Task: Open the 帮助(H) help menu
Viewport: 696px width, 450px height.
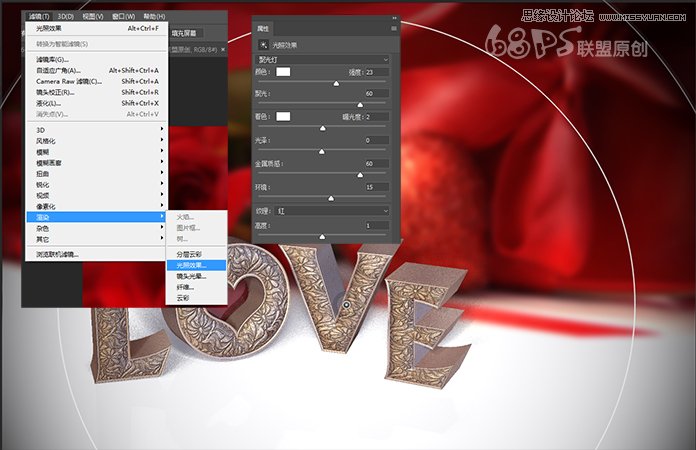Action: tap(154, 16)
